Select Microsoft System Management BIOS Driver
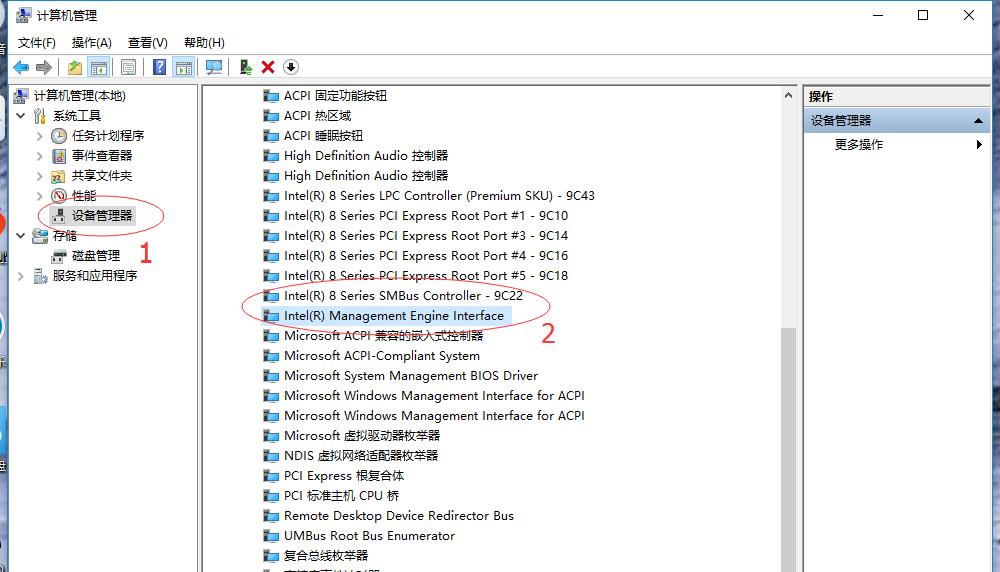 (411, 376)
